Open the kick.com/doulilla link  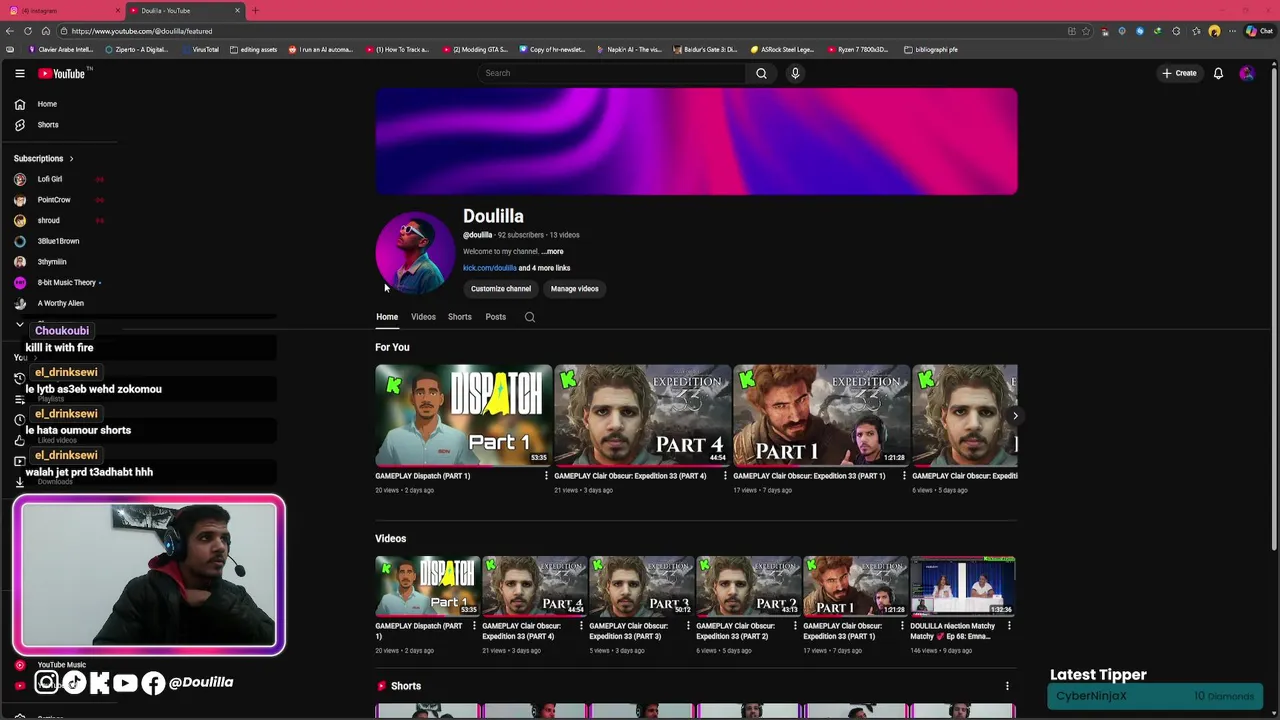(490, 268)
